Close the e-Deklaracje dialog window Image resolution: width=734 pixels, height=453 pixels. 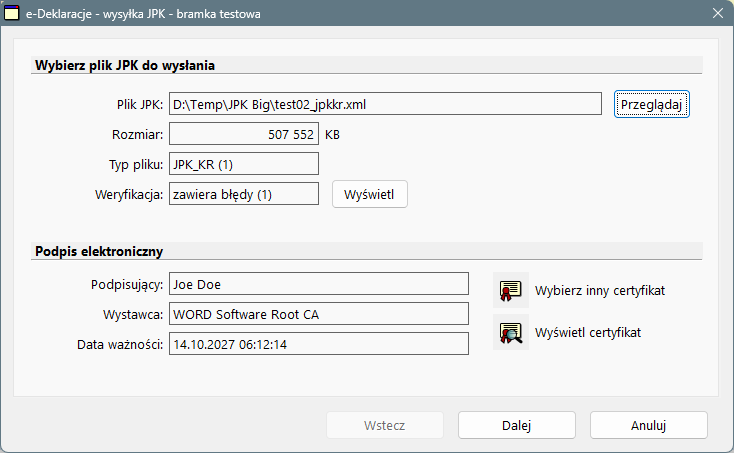718,13
